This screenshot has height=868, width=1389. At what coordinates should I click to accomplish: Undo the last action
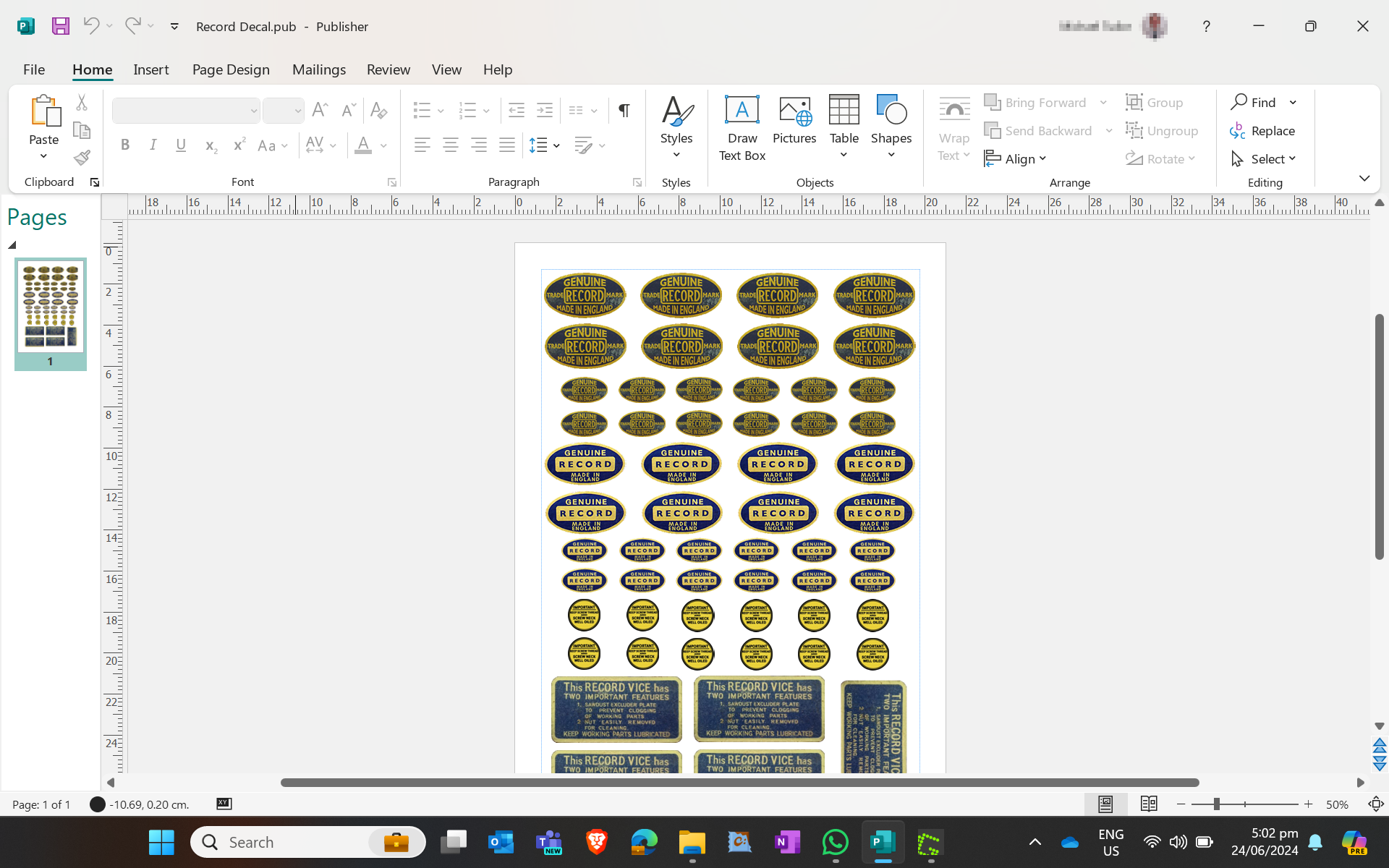(x=91, y=26)
